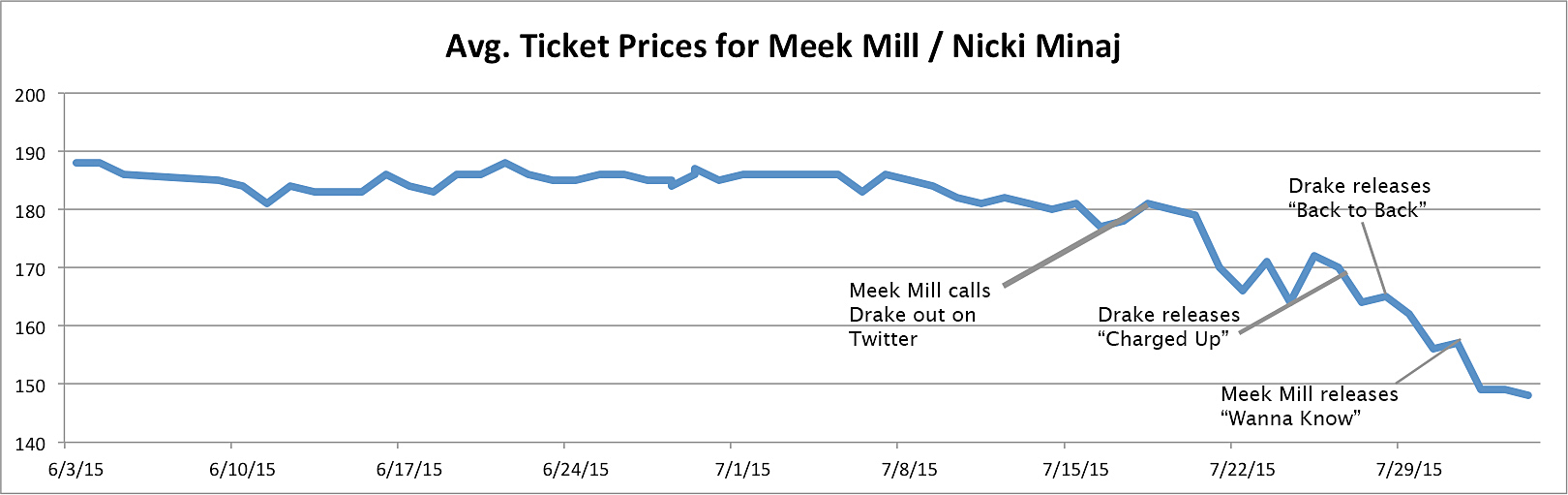The width and height of the screenshot is (1568, 495).
Task: Select the 6/24/15 x-axis tick label
Action: (x=576, y=470)
